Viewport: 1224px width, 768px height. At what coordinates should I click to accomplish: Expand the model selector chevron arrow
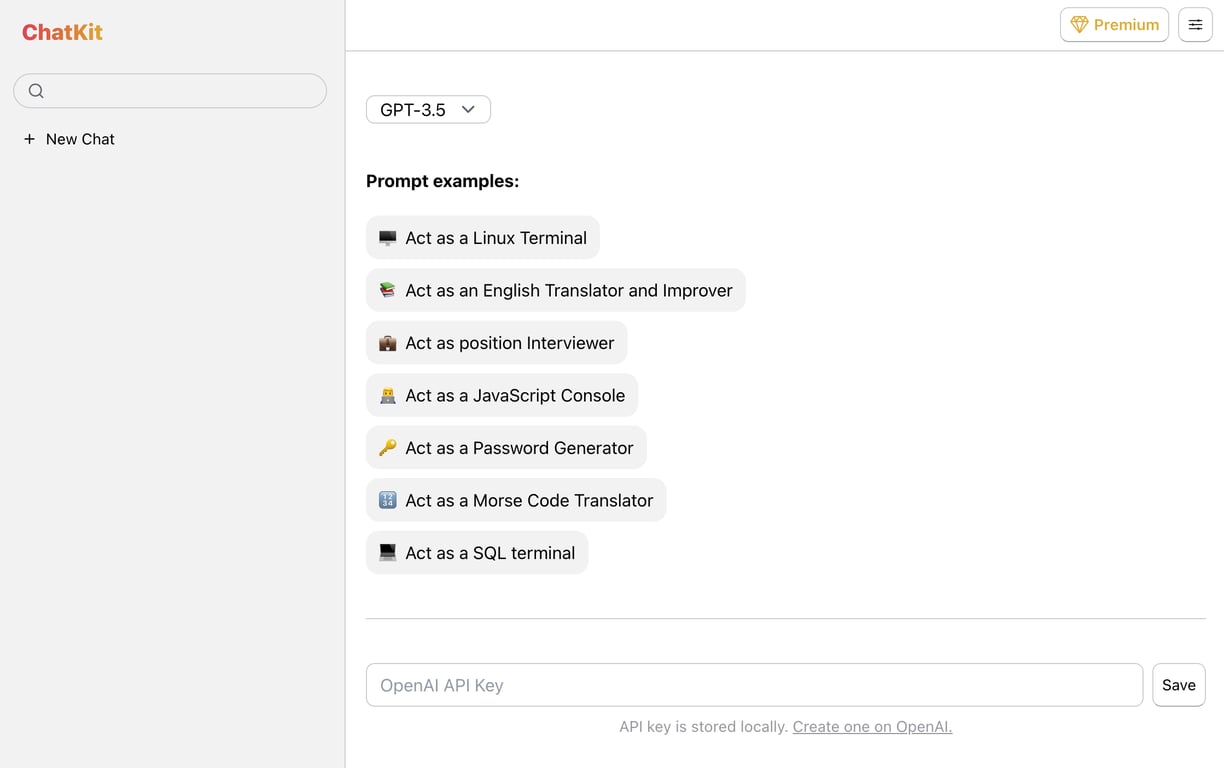[x=468, y=110]
